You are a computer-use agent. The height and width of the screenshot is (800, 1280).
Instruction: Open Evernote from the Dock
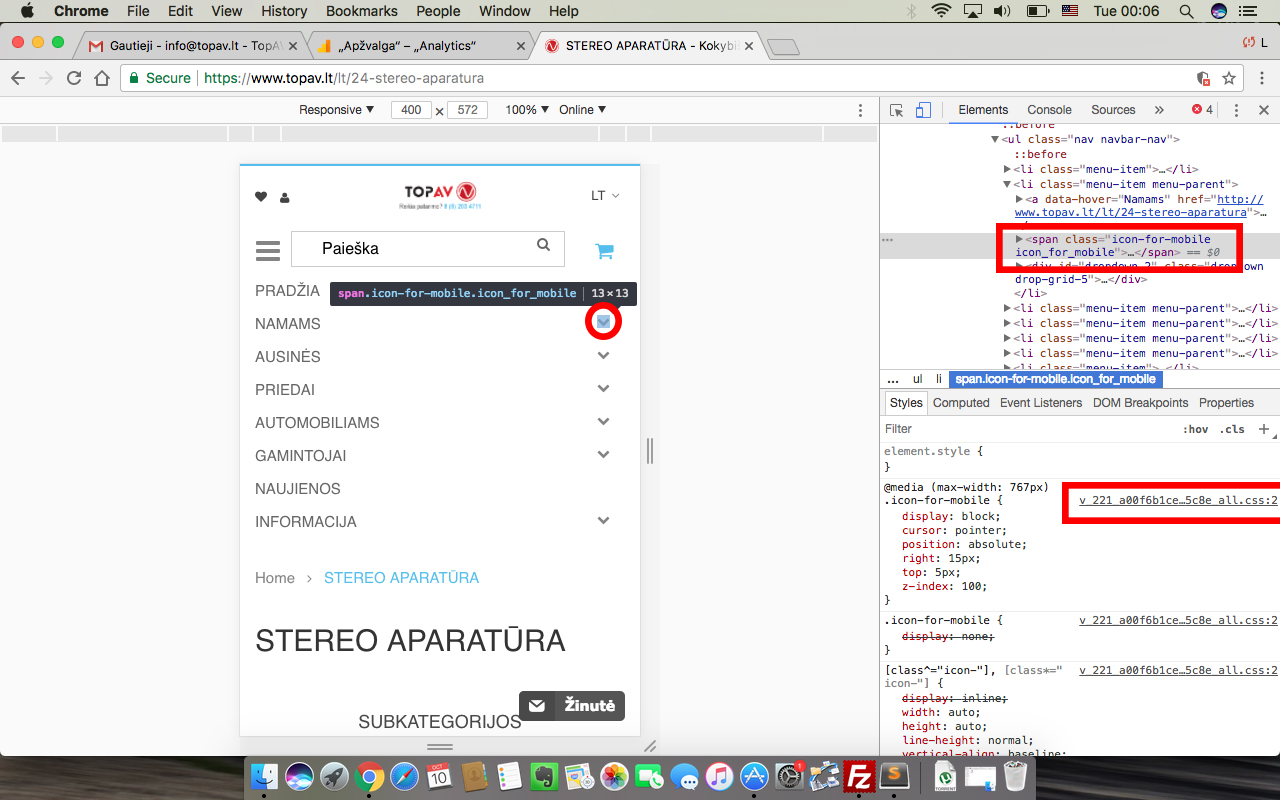pyautogui.click(x=545, y=776)
